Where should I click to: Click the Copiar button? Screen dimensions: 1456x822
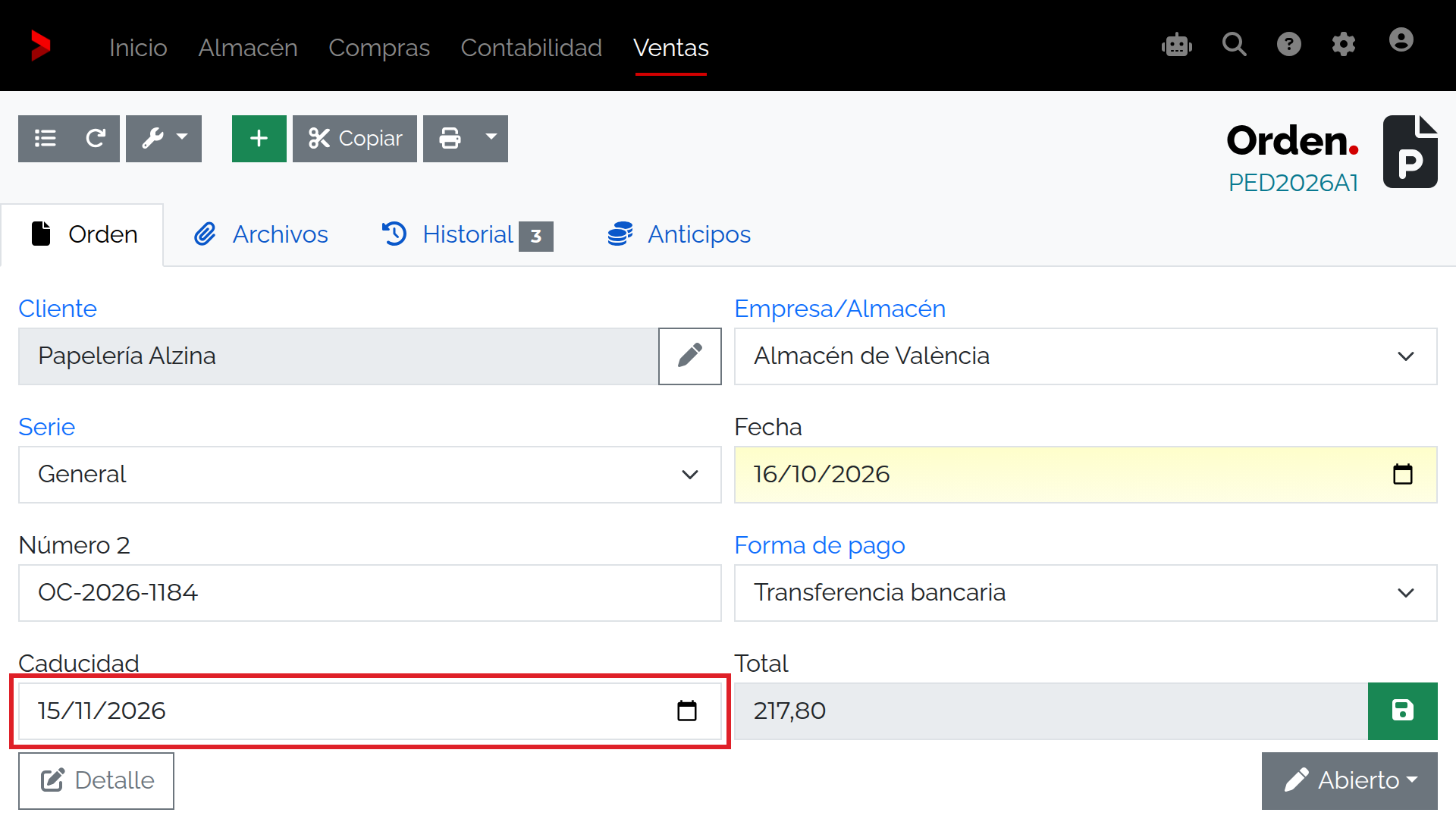(x=355, y=138)
